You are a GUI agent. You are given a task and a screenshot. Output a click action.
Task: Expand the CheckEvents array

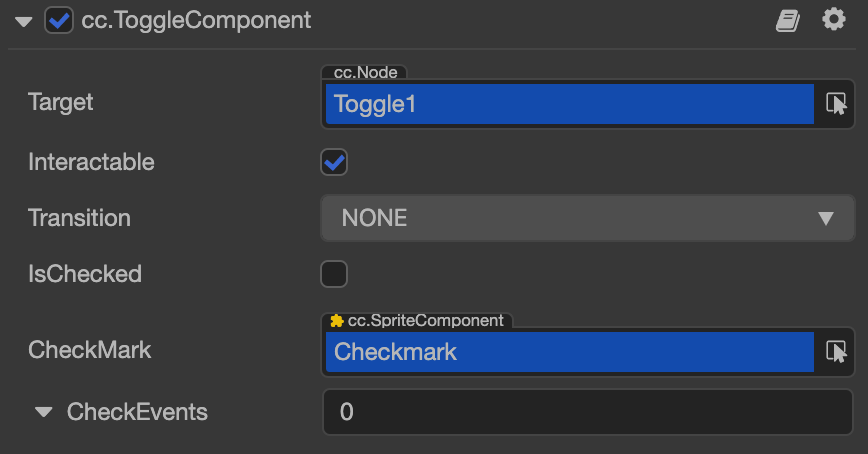click(x=44, y=412)
